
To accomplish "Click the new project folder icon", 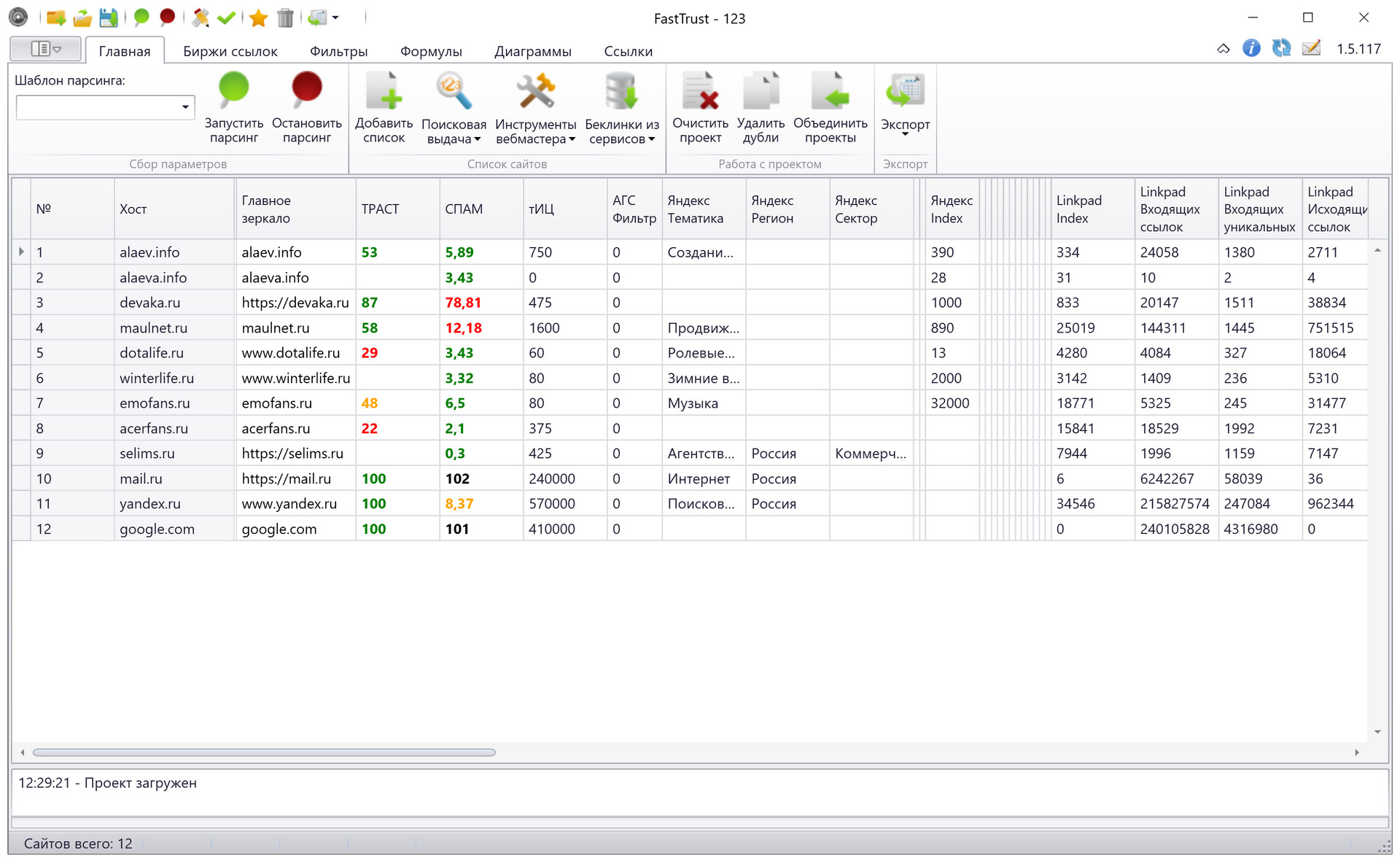I will (x=56, y=18).
